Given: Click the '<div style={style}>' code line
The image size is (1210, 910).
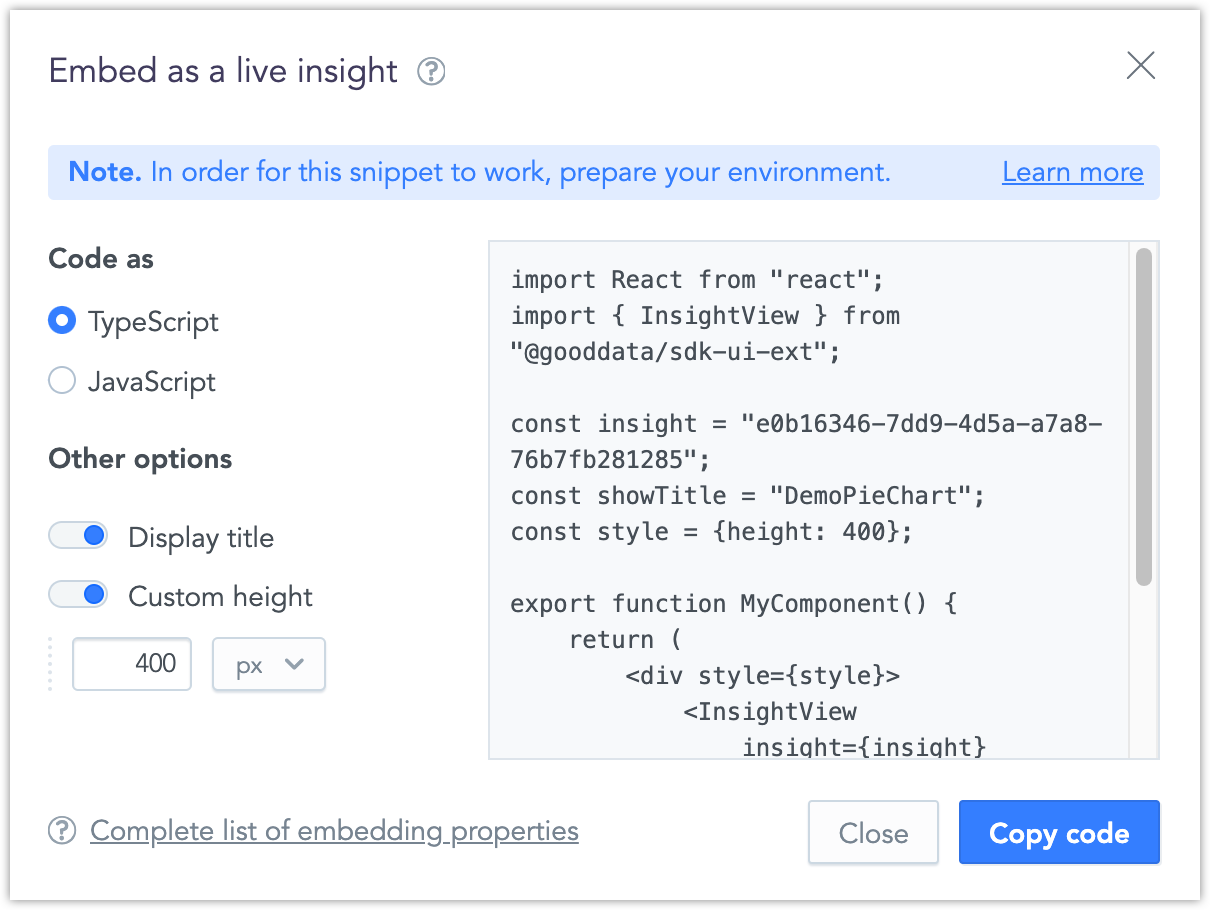Looking at the screenshot, I should click(763, 676).
